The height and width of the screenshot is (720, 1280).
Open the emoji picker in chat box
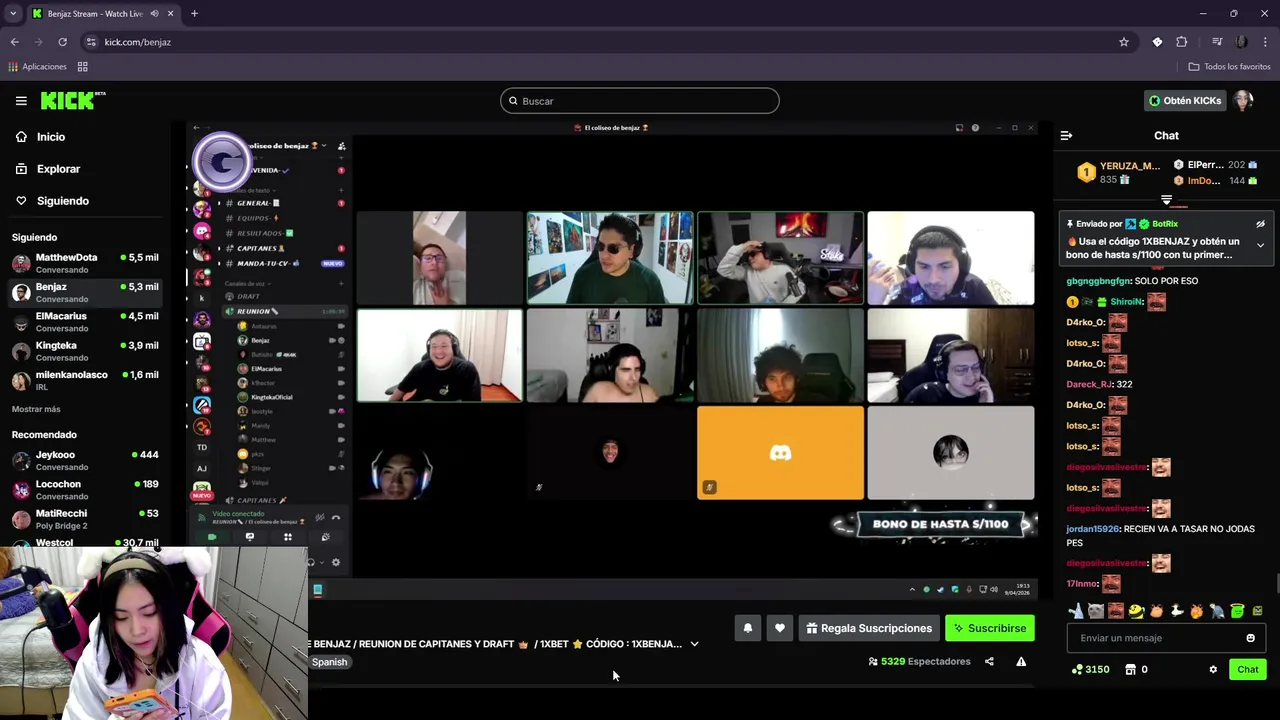[1250, 638]
